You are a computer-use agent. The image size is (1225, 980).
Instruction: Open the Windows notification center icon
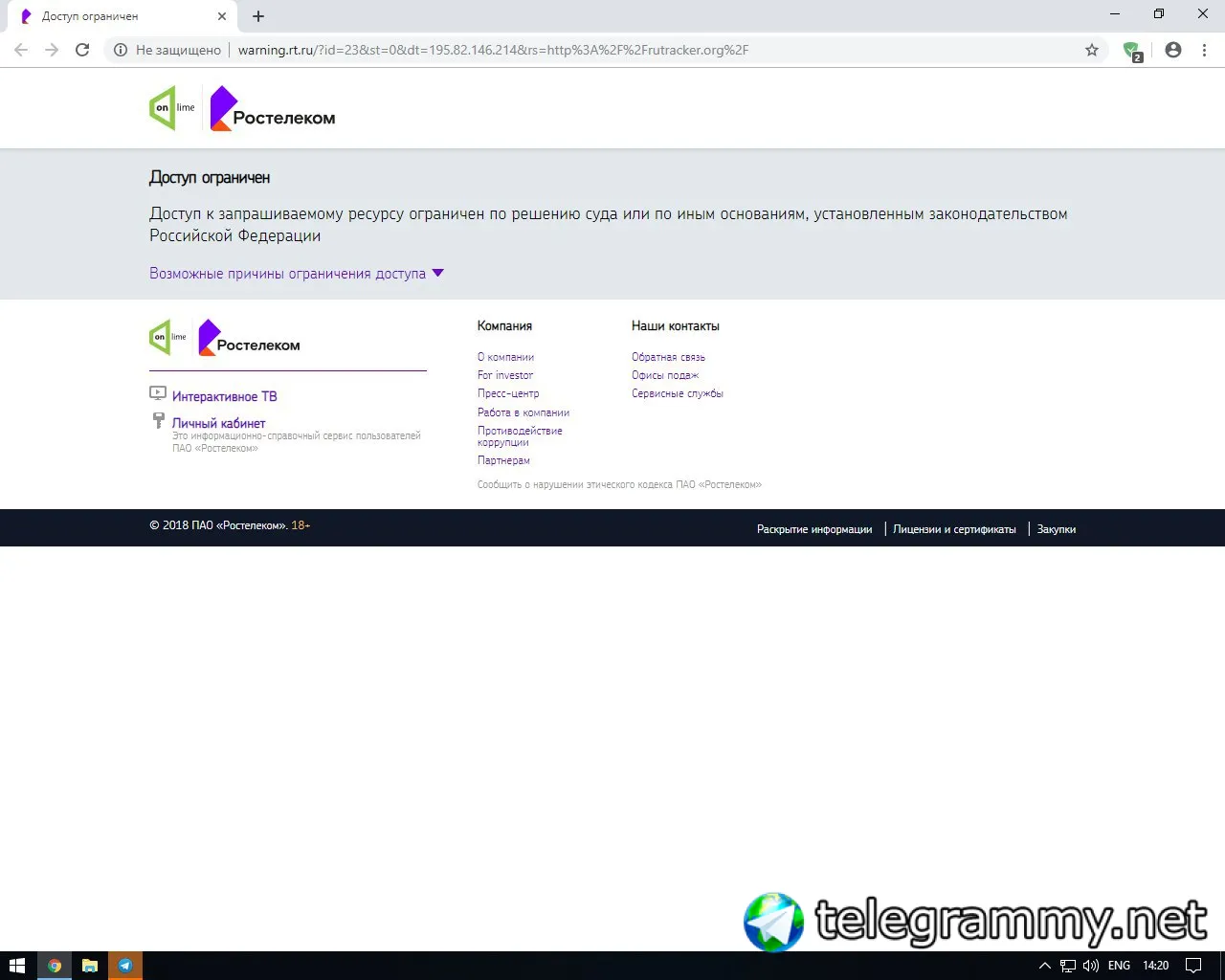(x=1193, y=966)
